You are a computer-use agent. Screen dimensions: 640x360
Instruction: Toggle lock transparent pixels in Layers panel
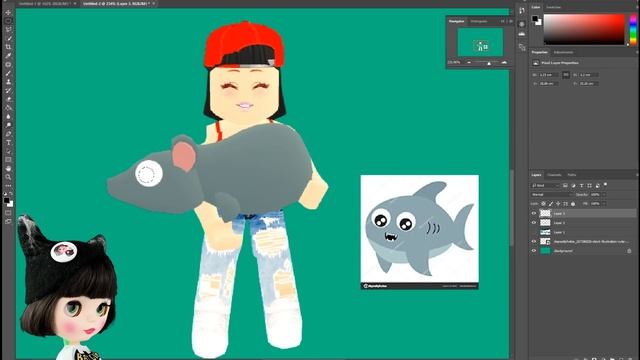(543, 203)
